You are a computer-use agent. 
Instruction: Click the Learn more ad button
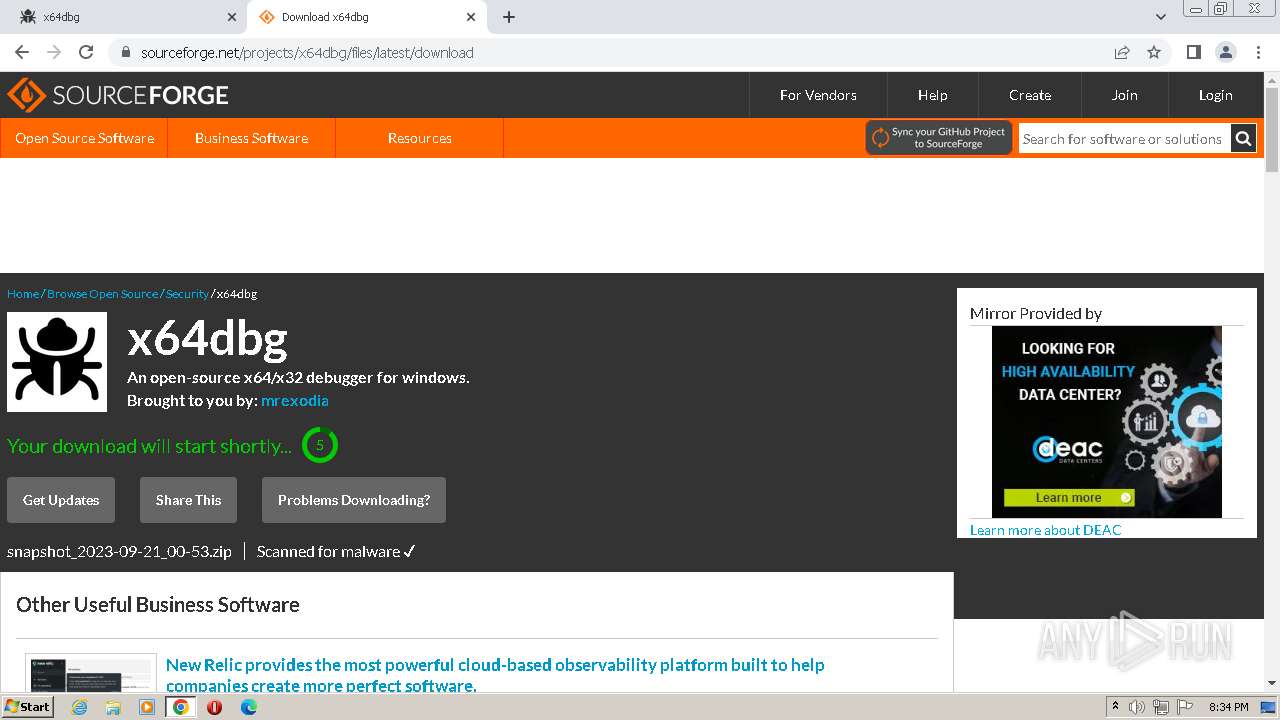pos(1068,497)
